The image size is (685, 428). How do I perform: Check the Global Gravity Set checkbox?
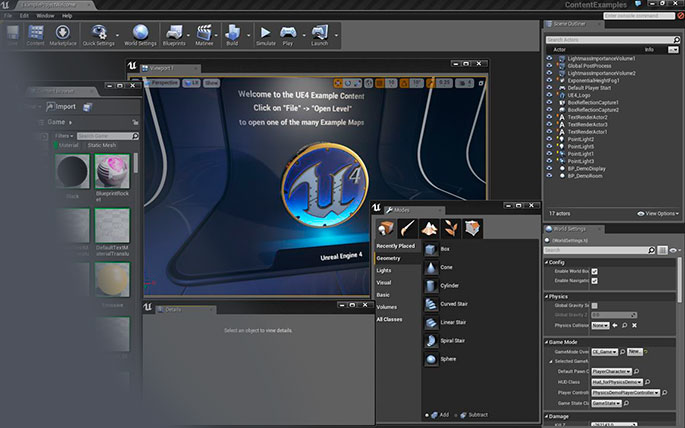pyautogui.click(x=595, y=306)
